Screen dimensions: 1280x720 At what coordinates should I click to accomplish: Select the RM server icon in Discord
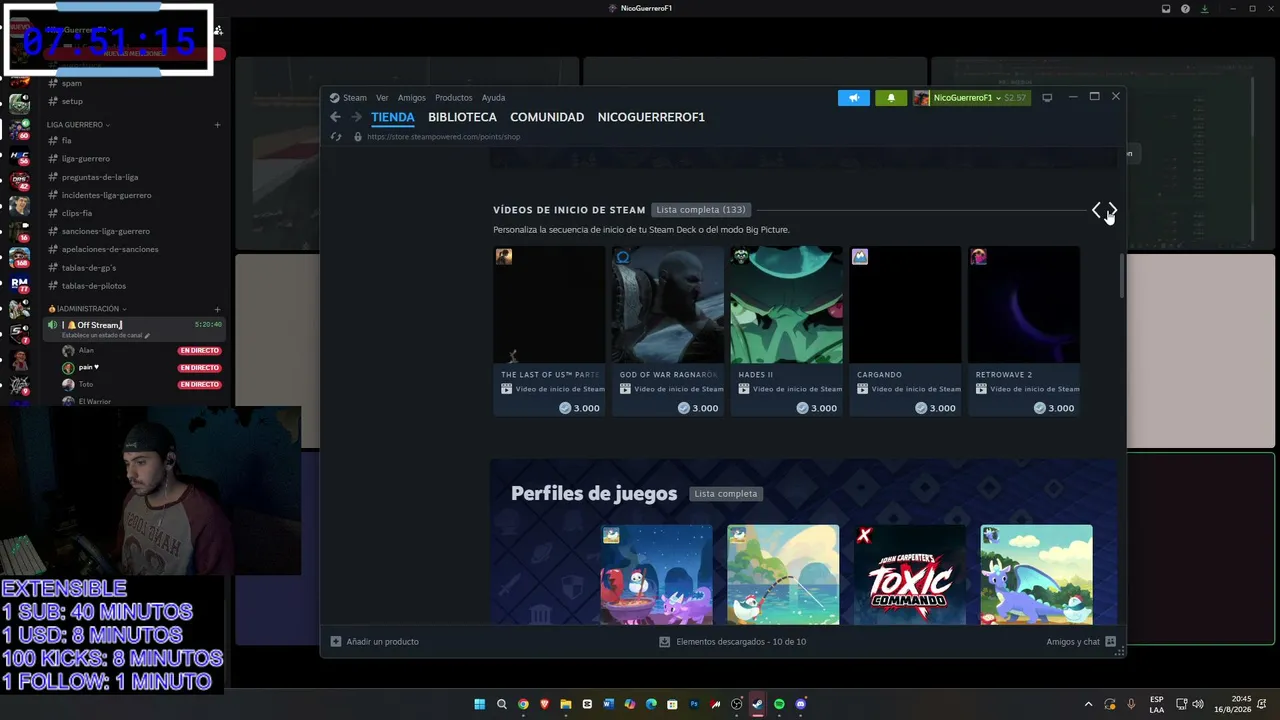19,284
